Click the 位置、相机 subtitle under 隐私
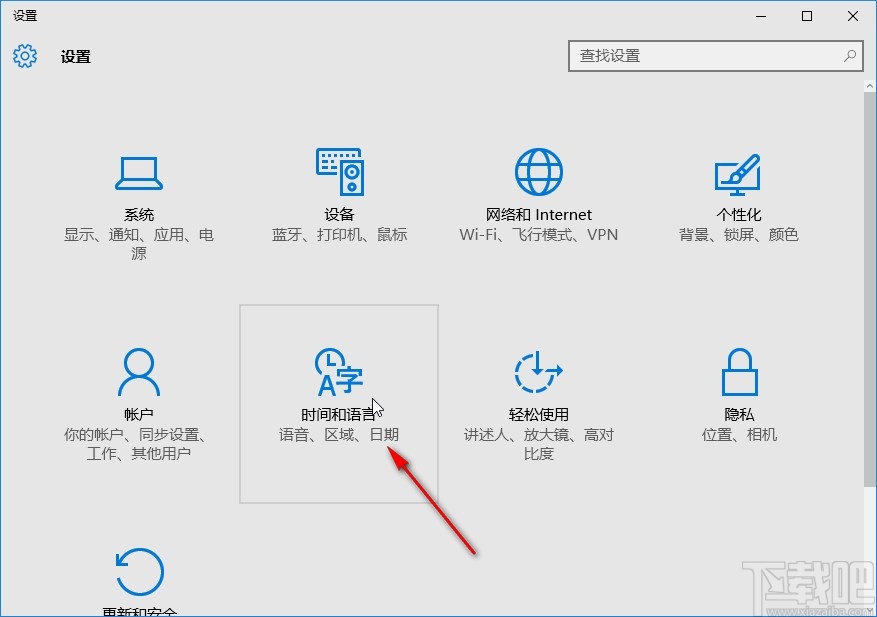 [738, 435]
